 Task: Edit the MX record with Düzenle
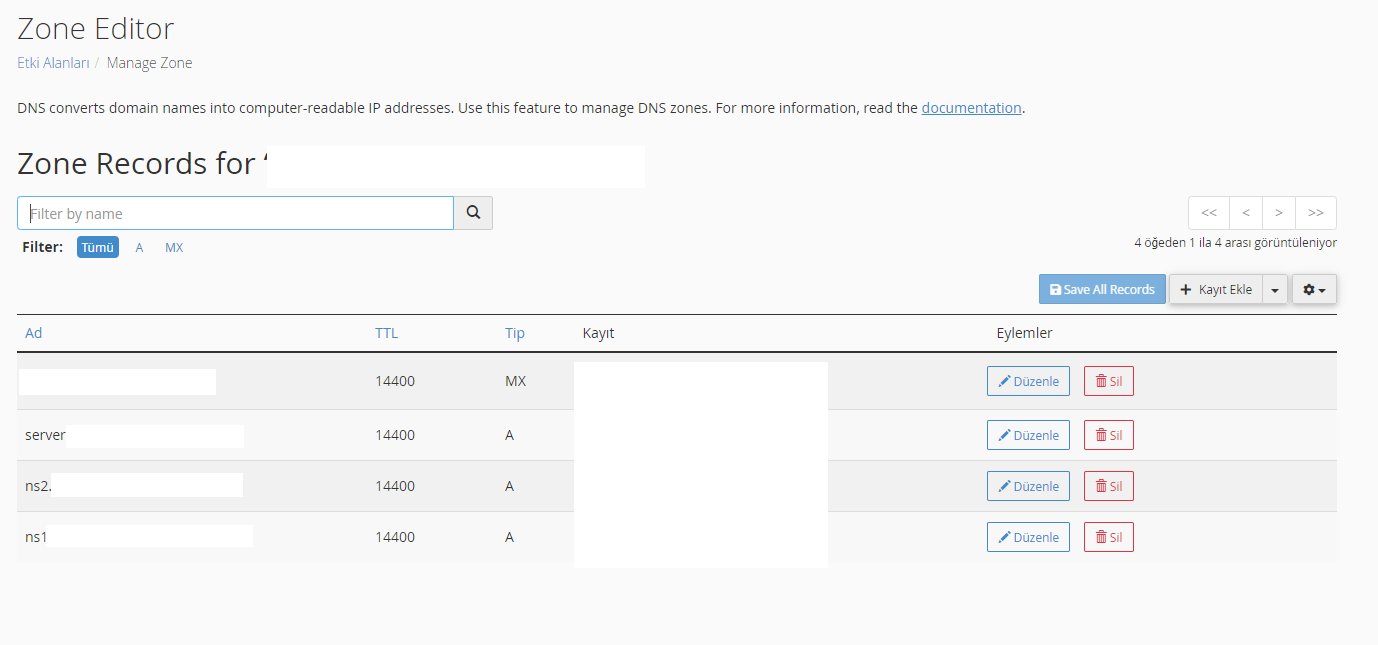click(x=1028, y=381)
